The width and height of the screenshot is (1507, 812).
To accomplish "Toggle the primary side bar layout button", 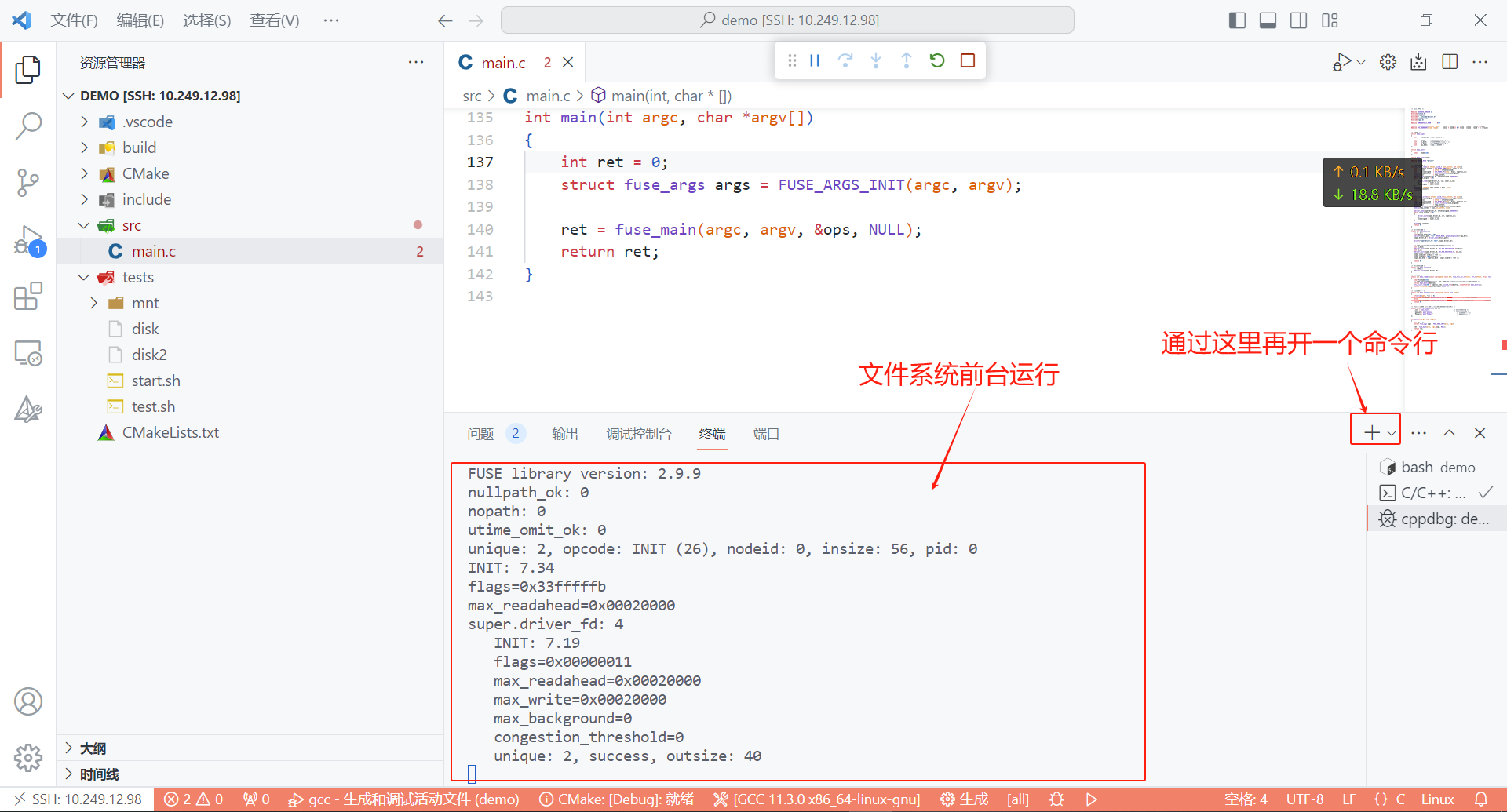I will pos(1237,20).
